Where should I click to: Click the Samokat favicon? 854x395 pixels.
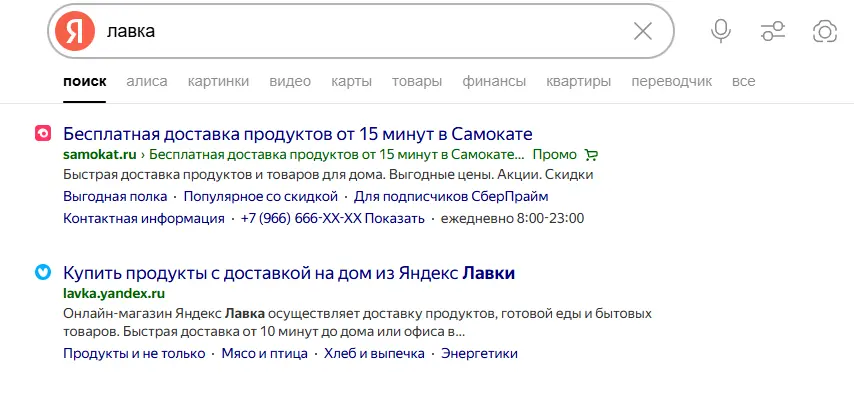click(42, 133)
